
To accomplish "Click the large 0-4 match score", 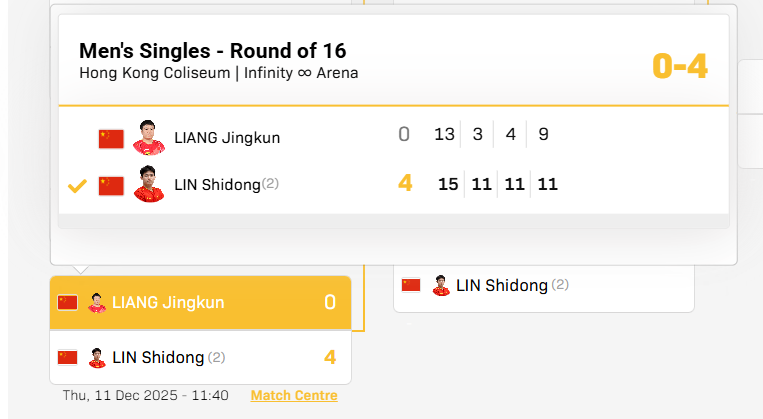I will point(679,66).
